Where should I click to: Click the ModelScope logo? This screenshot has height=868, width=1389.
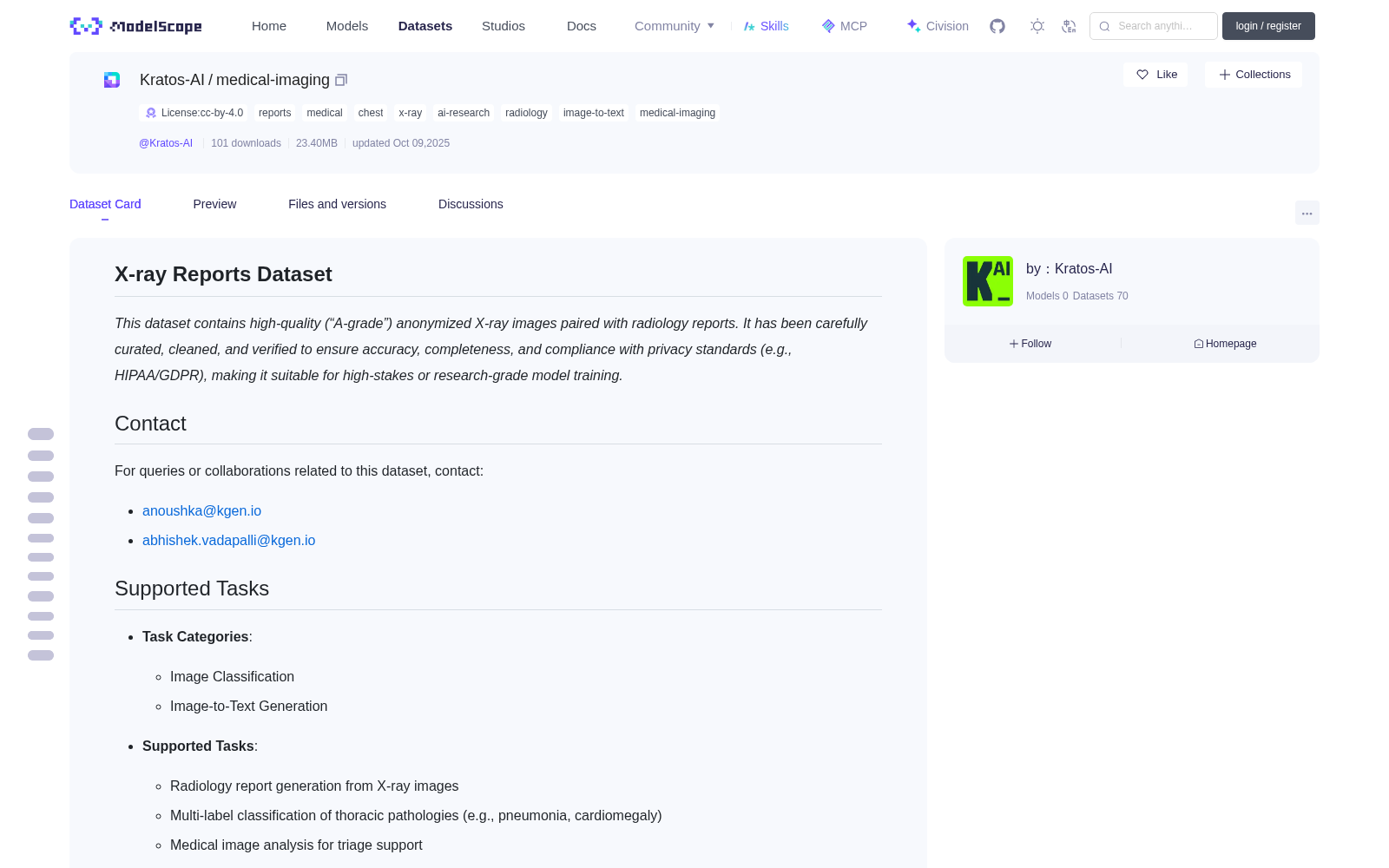pos(136,26)
